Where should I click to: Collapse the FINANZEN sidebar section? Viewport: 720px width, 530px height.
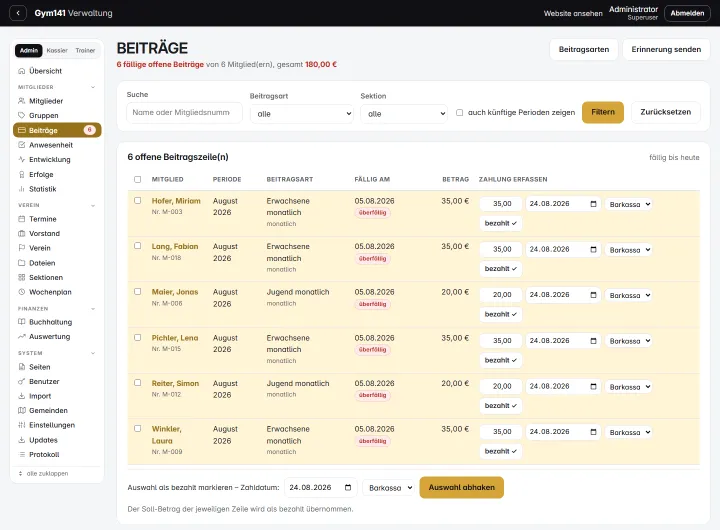93,309
